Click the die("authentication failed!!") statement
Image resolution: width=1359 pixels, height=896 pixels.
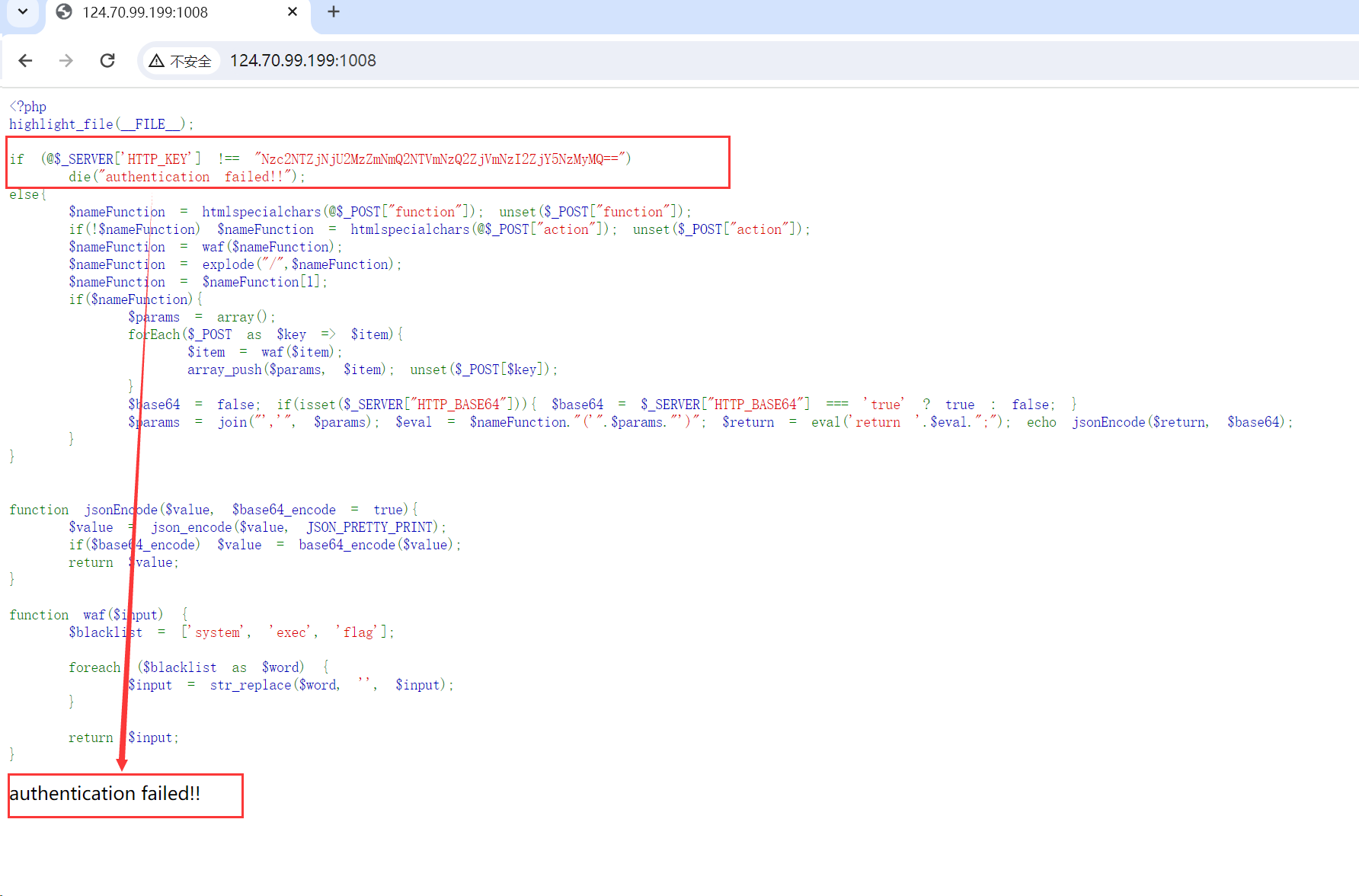(x=187, y=177)
